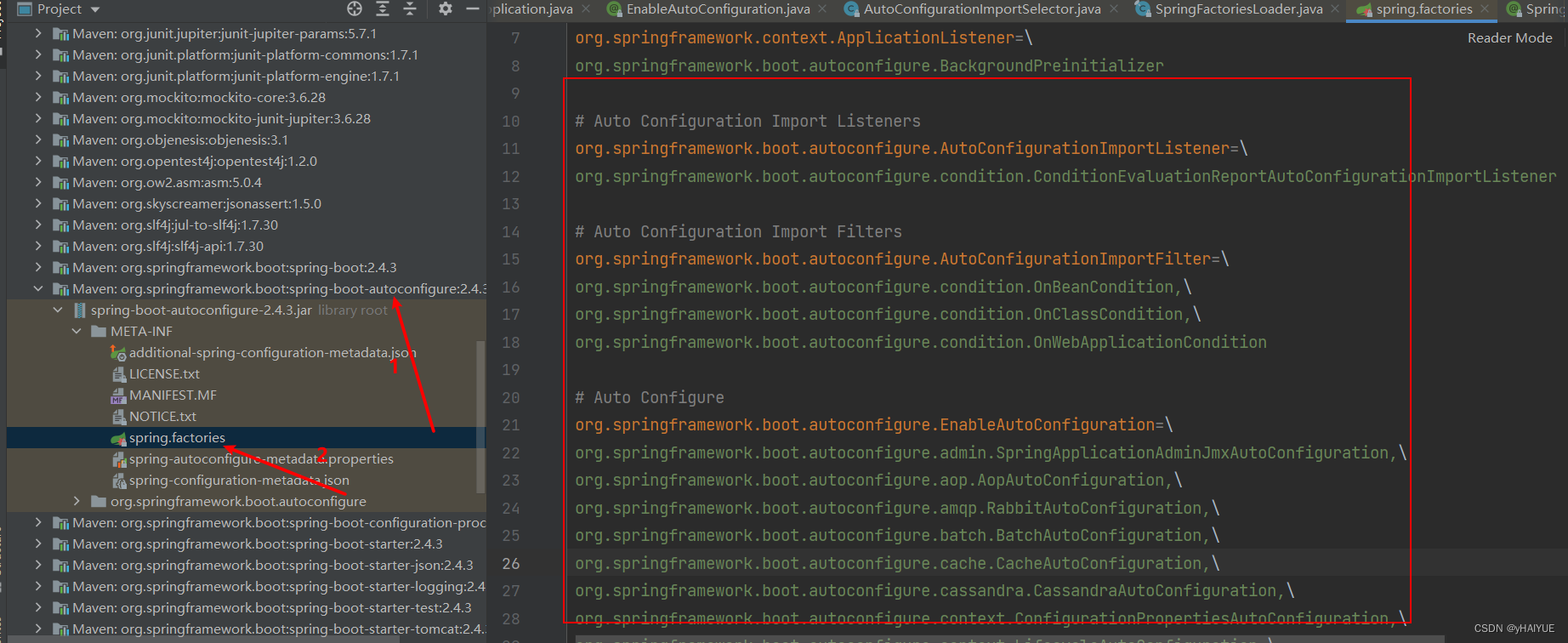Select additional-spring-configuration-metadata.json file
The width and height of the screenshot is (1568, 643).
[272, 352]
